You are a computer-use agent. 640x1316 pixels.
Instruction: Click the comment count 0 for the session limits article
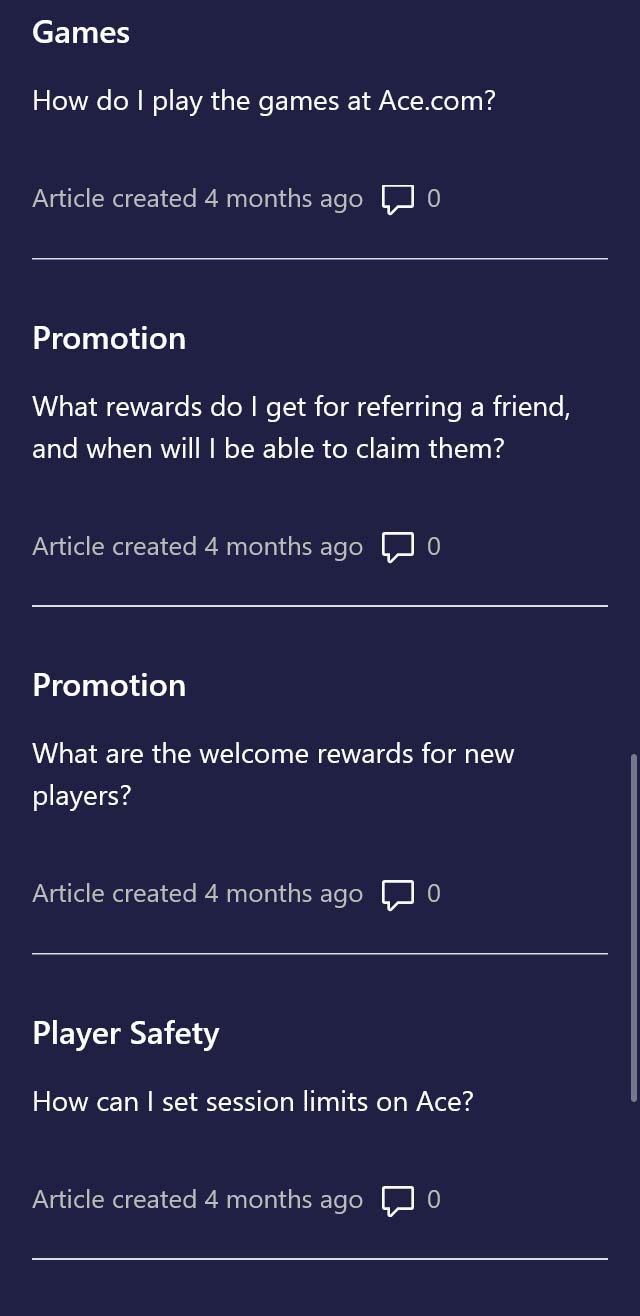click(x=434, y=1200)
